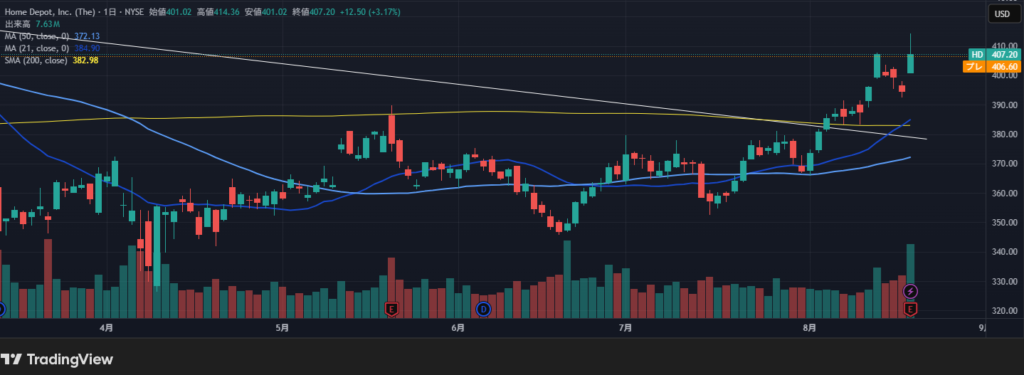This screenshot has width=1024, height=375.
Task: Click the 出来高 7.63M volume legend
Action: coord(33,24)
